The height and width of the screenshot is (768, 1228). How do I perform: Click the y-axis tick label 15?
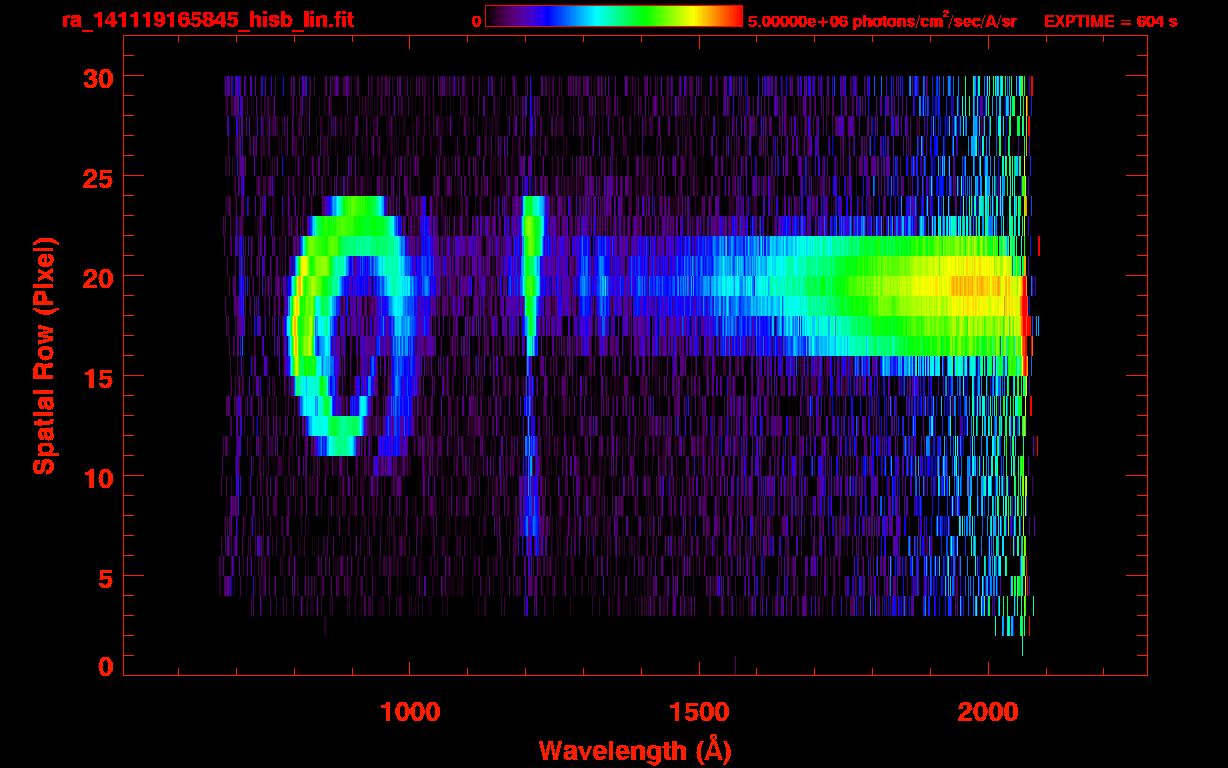[99, 377]
